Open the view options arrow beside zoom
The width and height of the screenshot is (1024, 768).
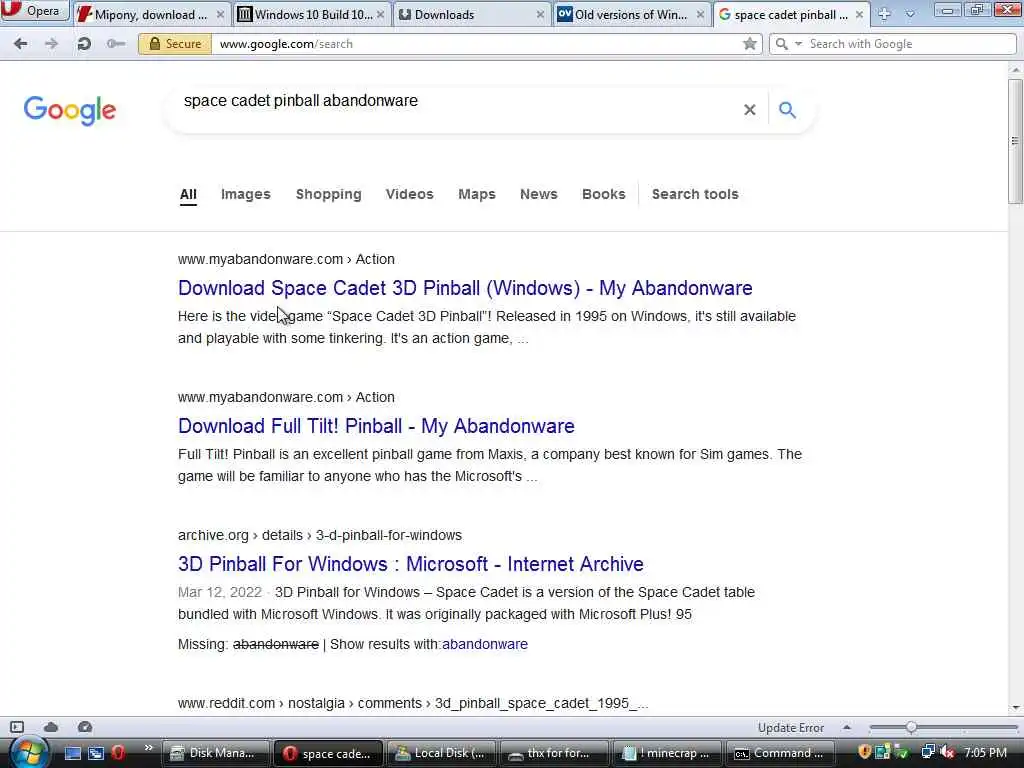click(846, 727)
